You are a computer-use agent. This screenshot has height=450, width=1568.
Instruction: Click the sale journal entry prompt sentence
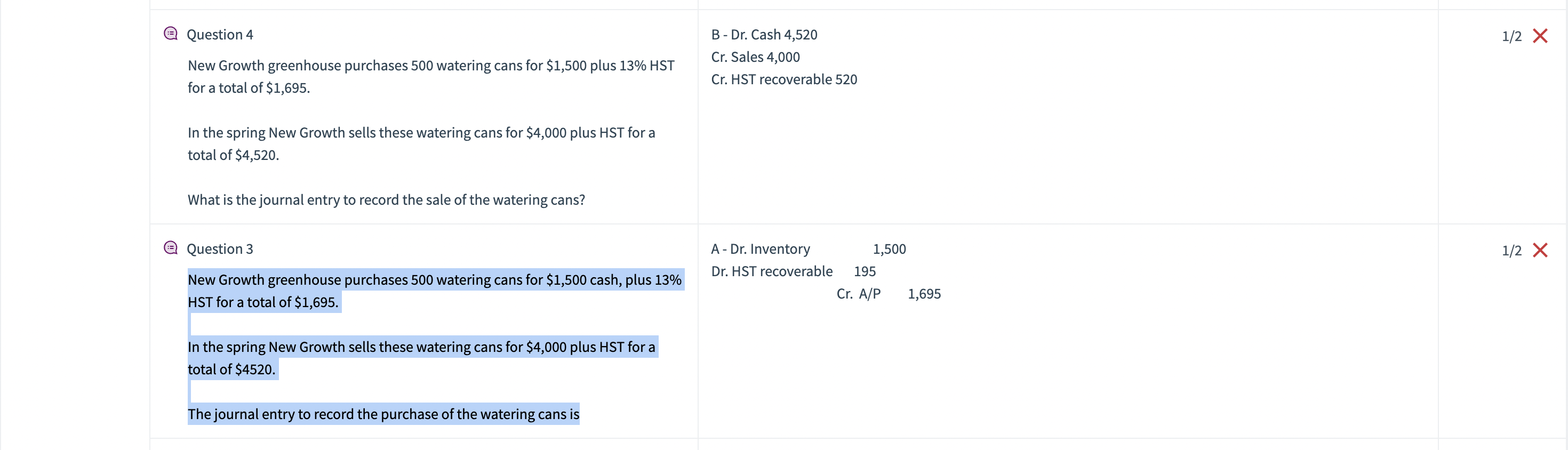tap(385, 199)
